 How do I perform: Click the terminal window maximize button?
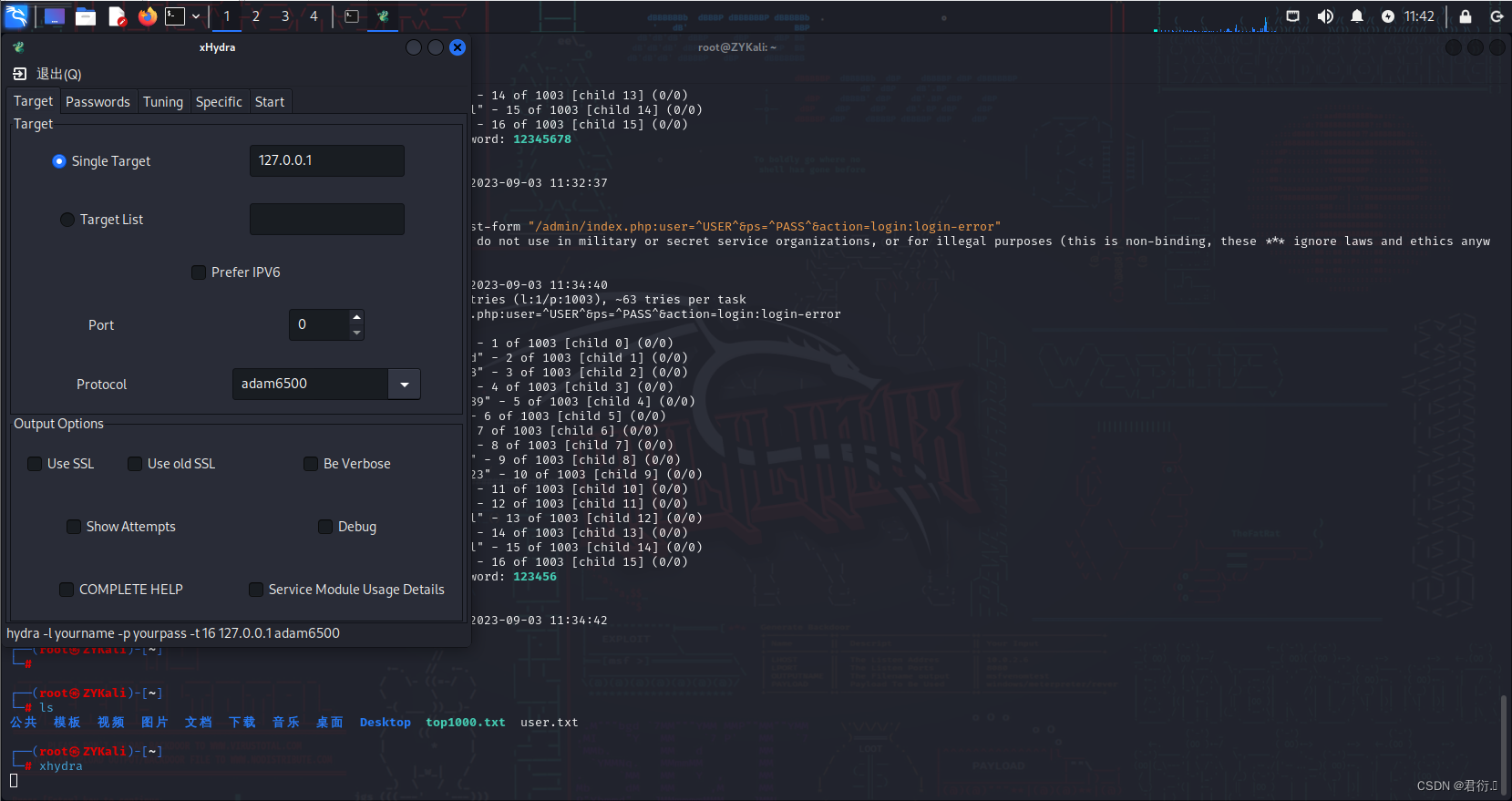click(1476, 47)
